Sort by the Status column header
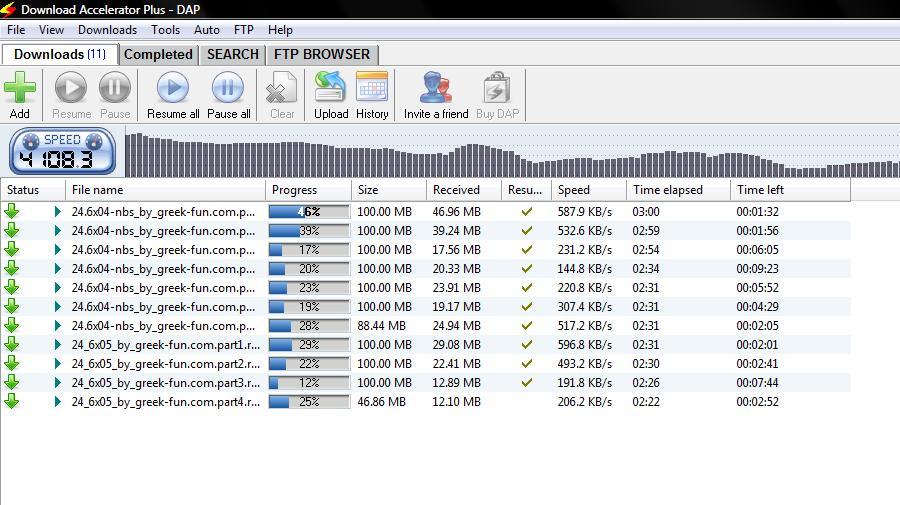900x505 pixels. (33, 190)
